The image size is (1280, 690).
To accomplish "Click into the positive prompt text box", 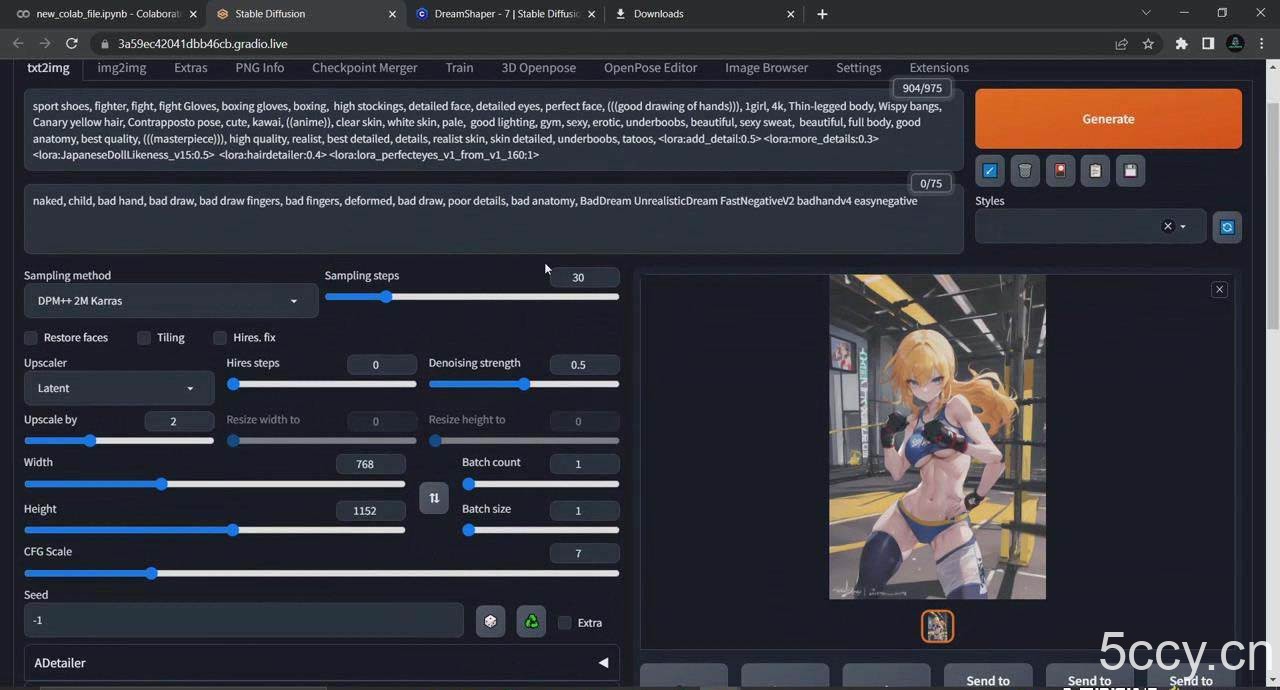I will point(494,130).
